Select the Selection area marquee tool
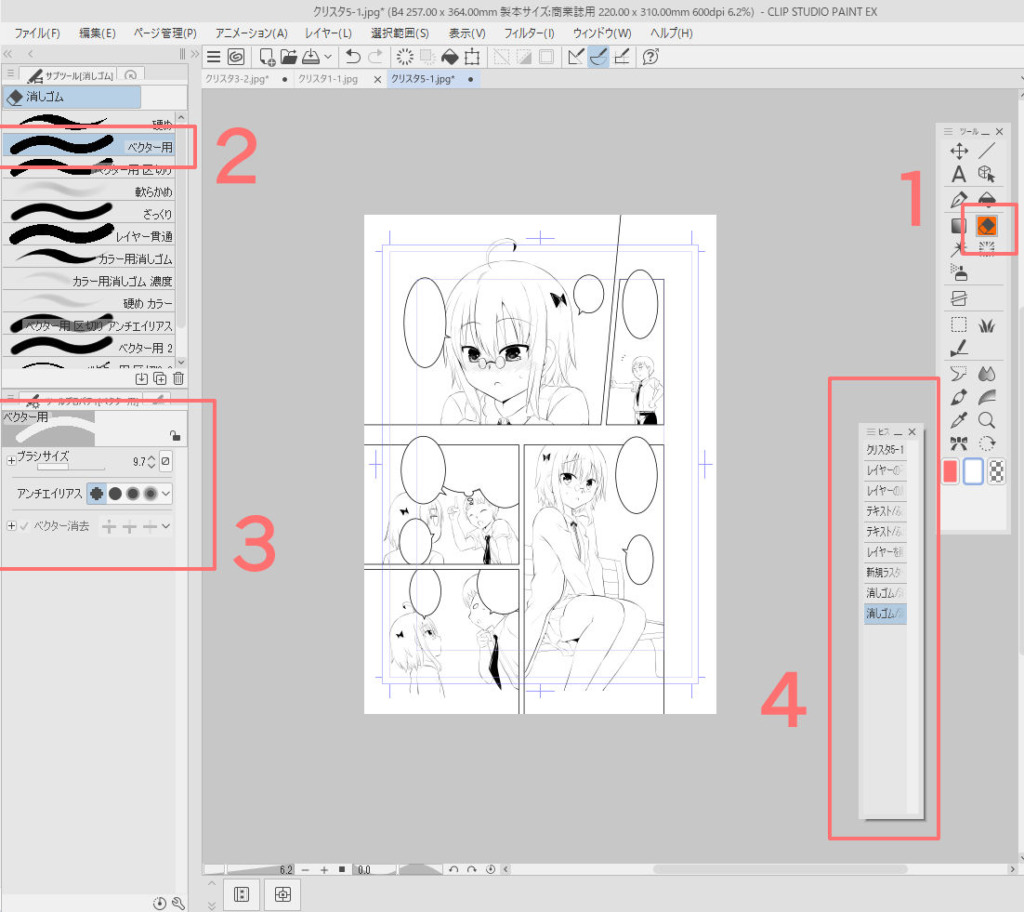 click(959, 325)
